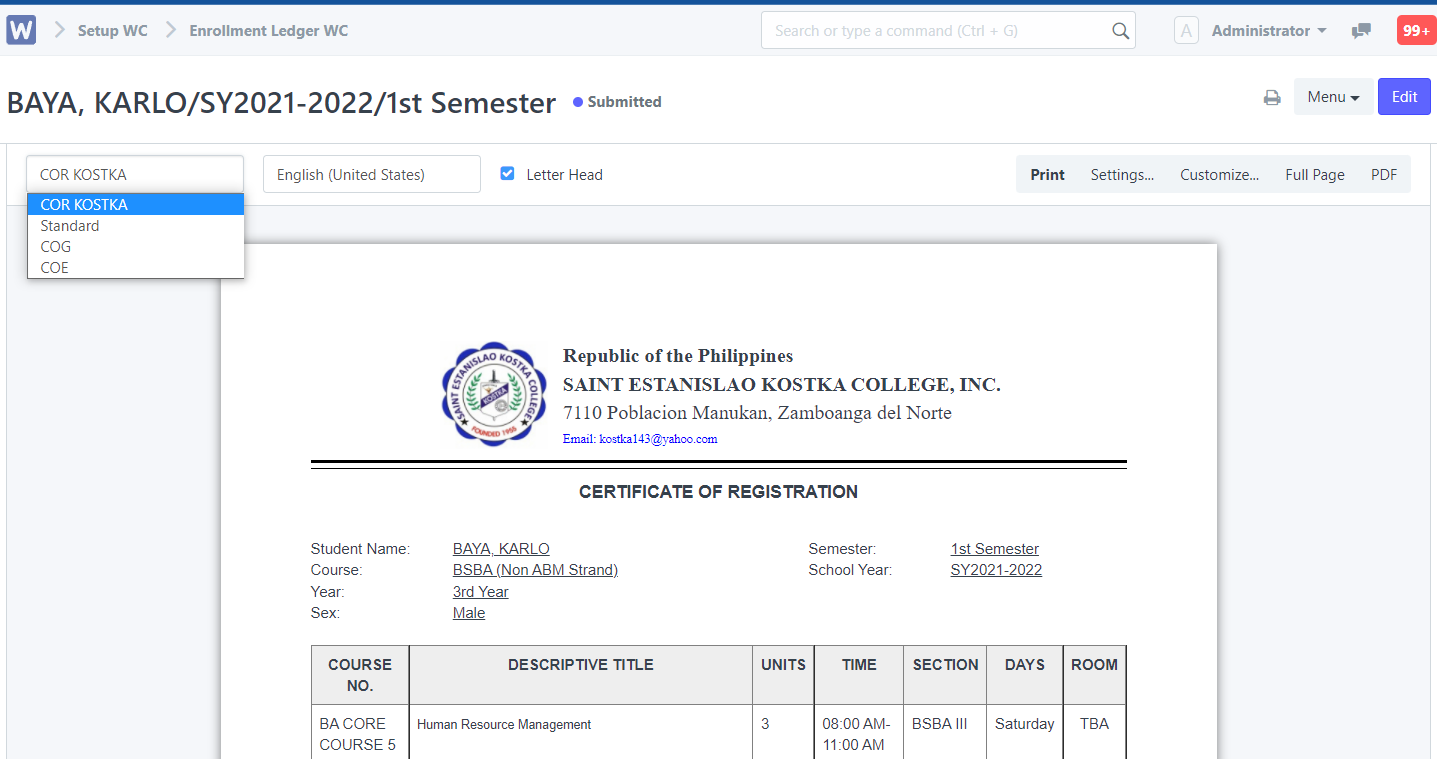Click the blue Edit button

(x=1404, y=97)
